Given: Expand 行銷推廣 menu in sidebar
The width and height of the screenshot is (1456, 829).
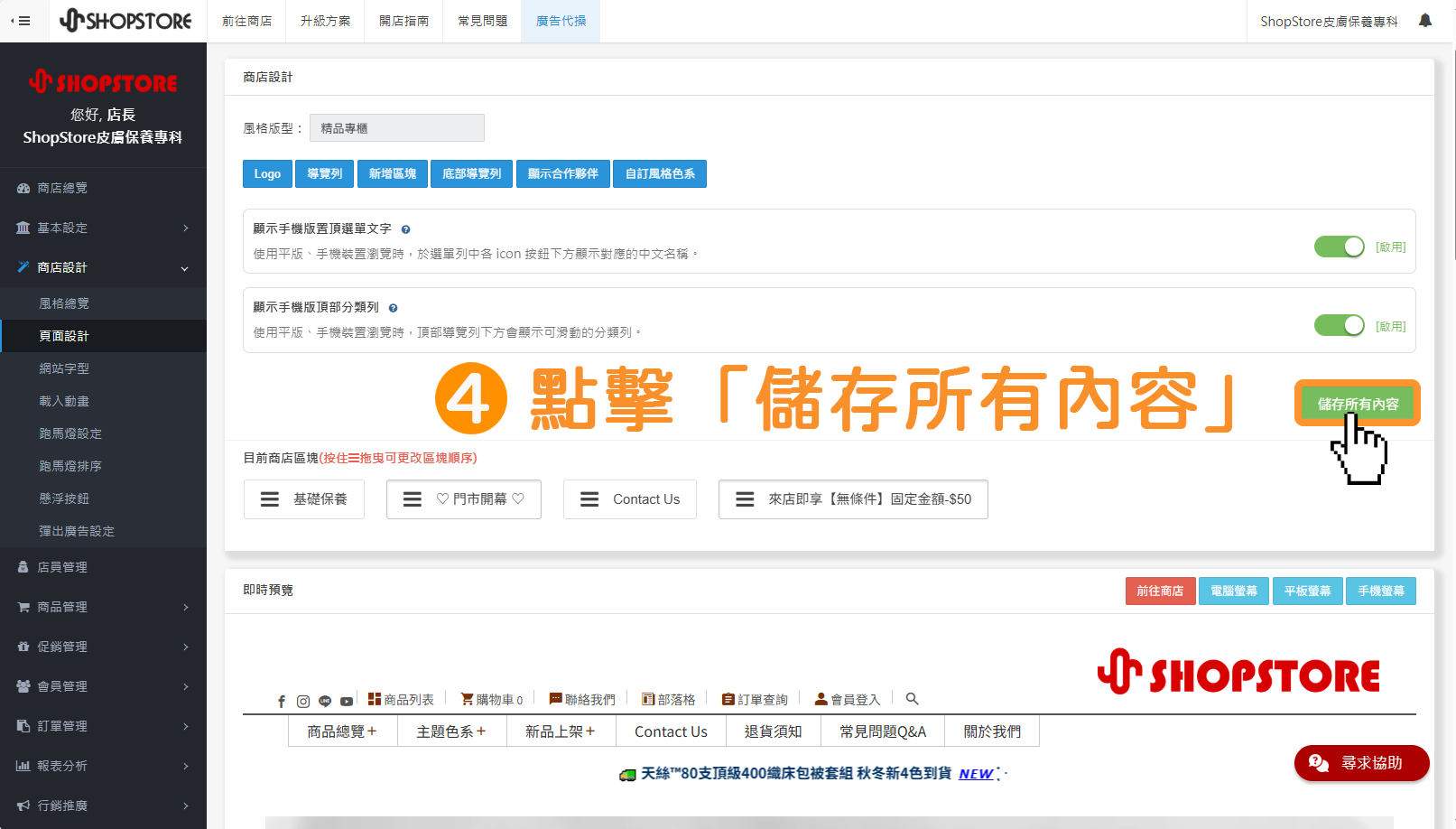Looking at the screenshot, I should [103, 806].
